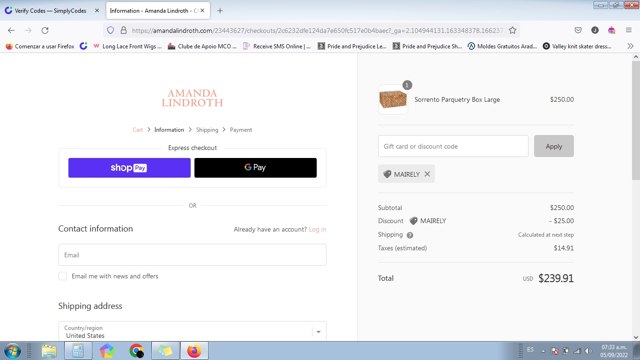Open the Firefox account avatar icon
The width and height of the screenshot is (640, 360).
(x=595, y=30)
